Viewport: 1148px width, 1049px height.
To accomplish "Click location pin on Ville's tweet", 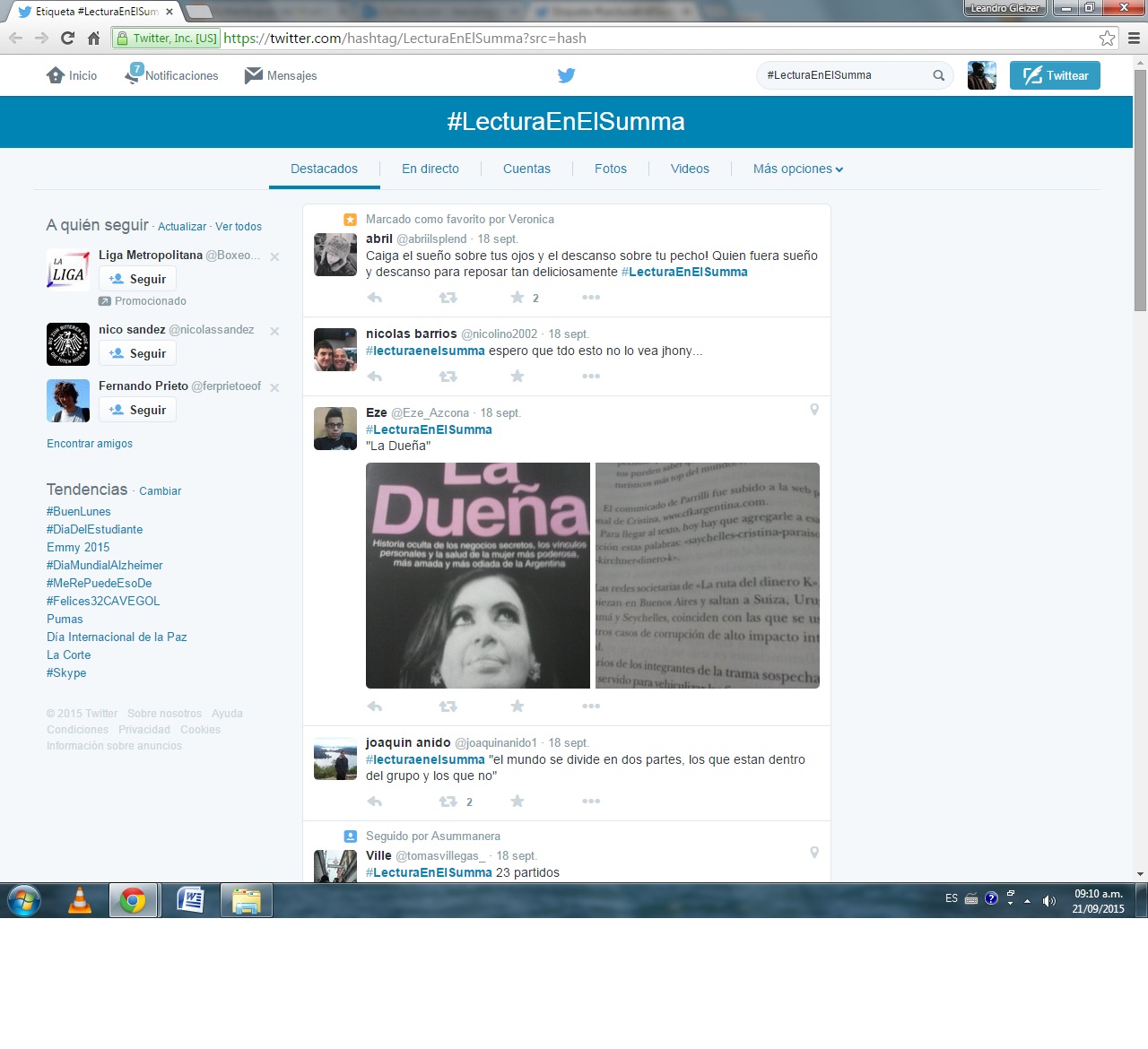I will click(x=814, y=853).
